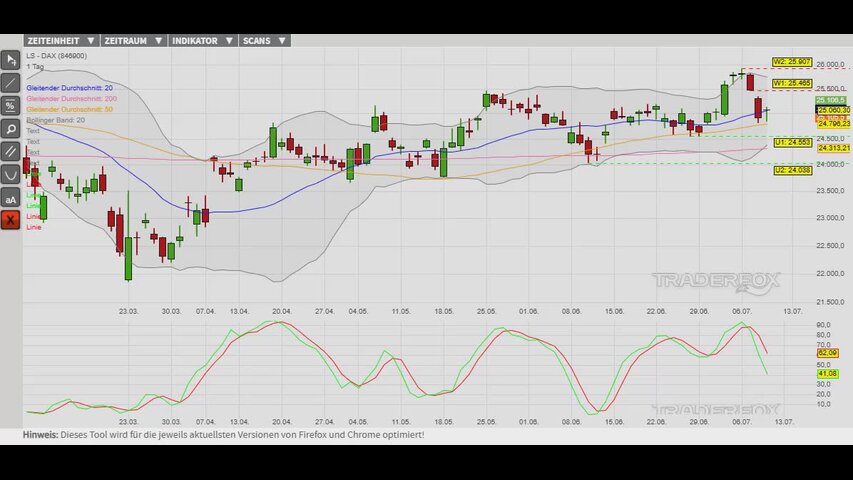Click the Hinweis note about Firefox and Chrome
The height and width of the screenshot is (480, 853).
point(224,435)
